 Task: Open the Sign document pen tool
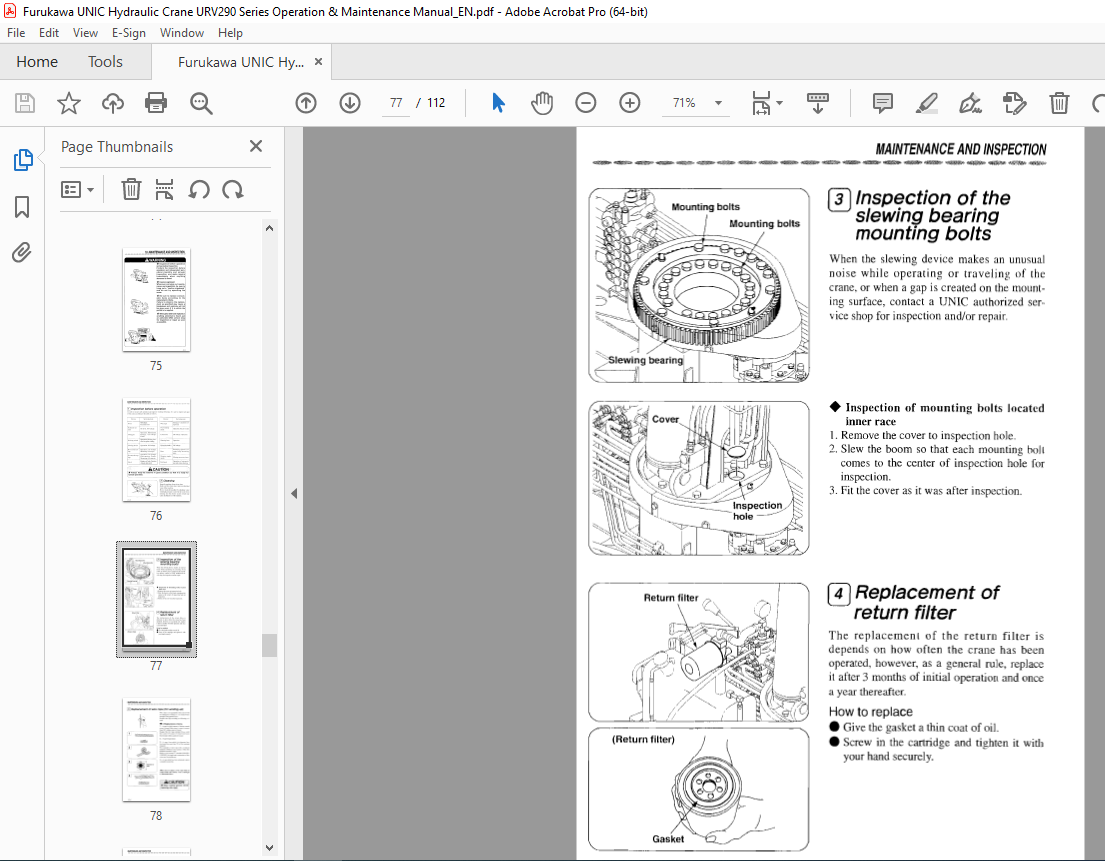pos(970,104)
